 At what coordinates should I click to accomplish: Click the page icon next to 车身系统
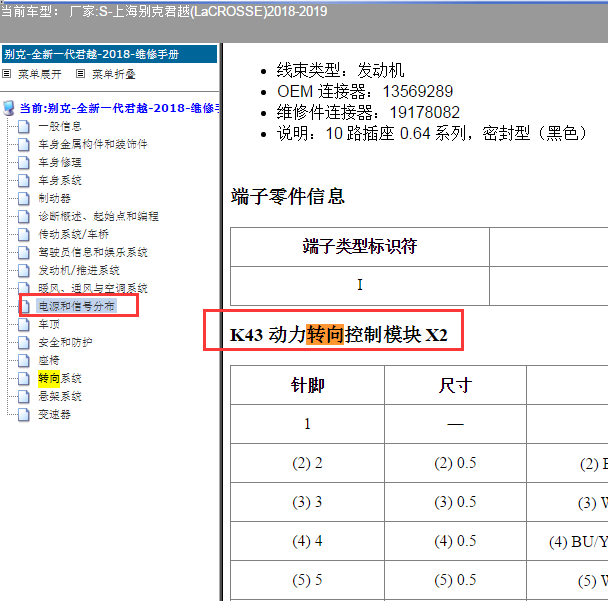[24, 180]
